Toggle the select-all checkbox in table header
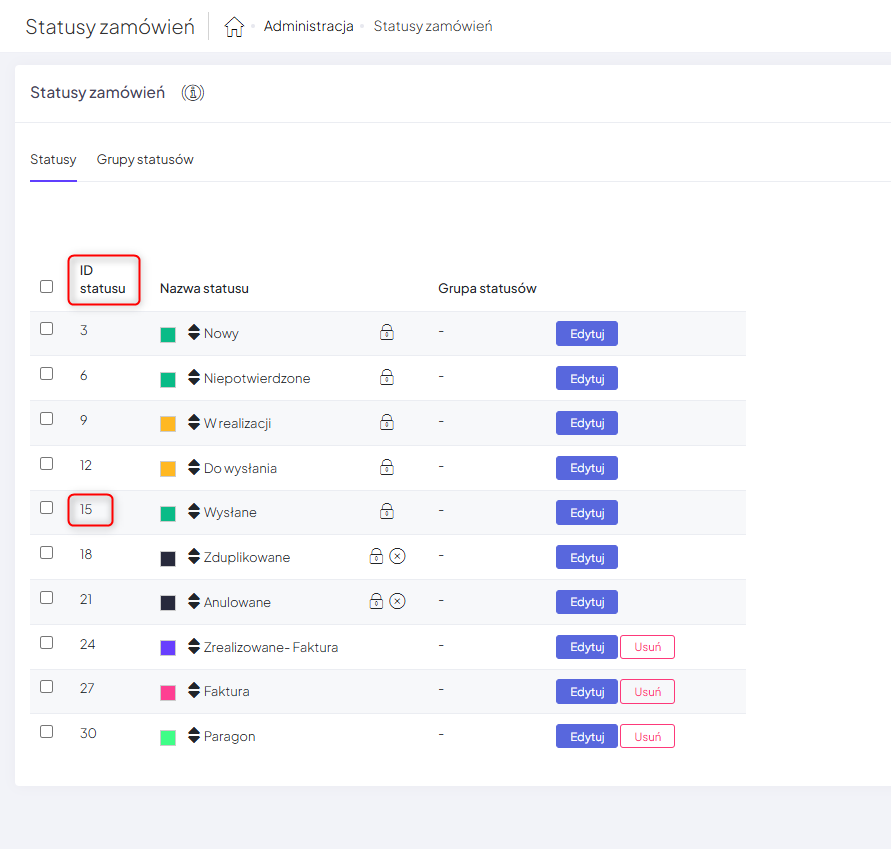Viewport: 891px width, 849px height. (x=47, y=286)
